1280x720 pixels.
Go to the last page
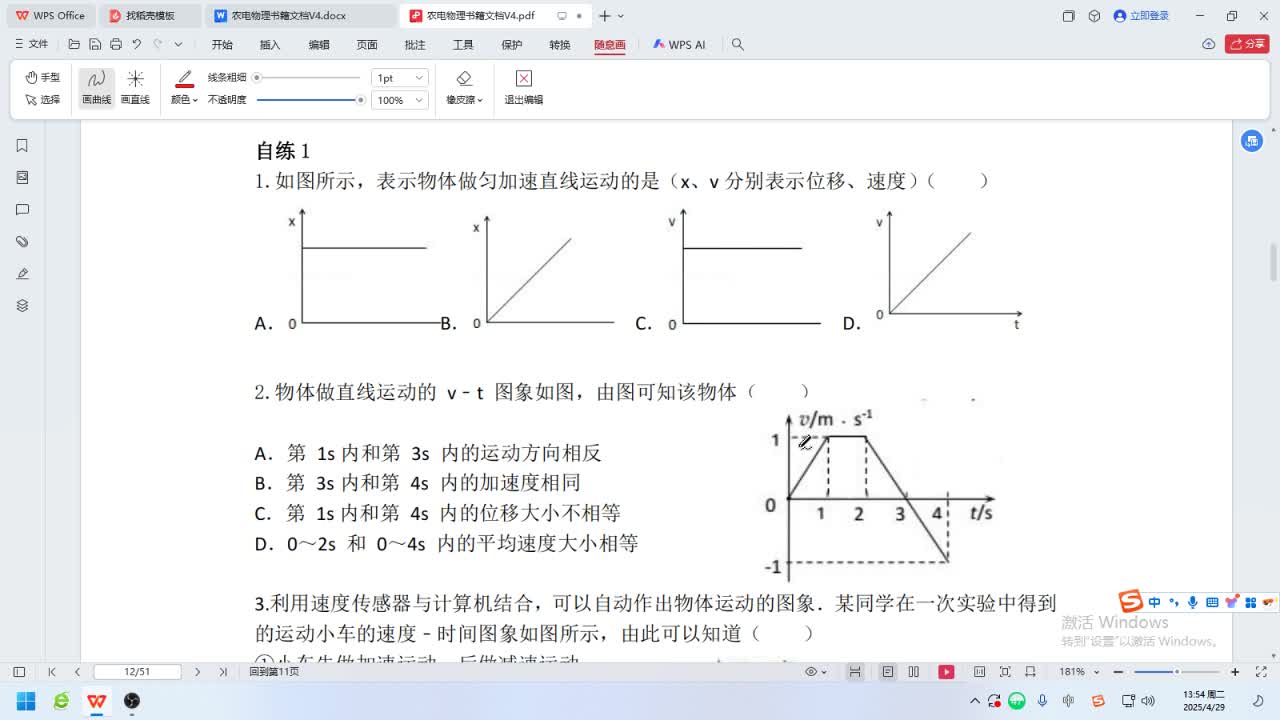coord(222,672)
